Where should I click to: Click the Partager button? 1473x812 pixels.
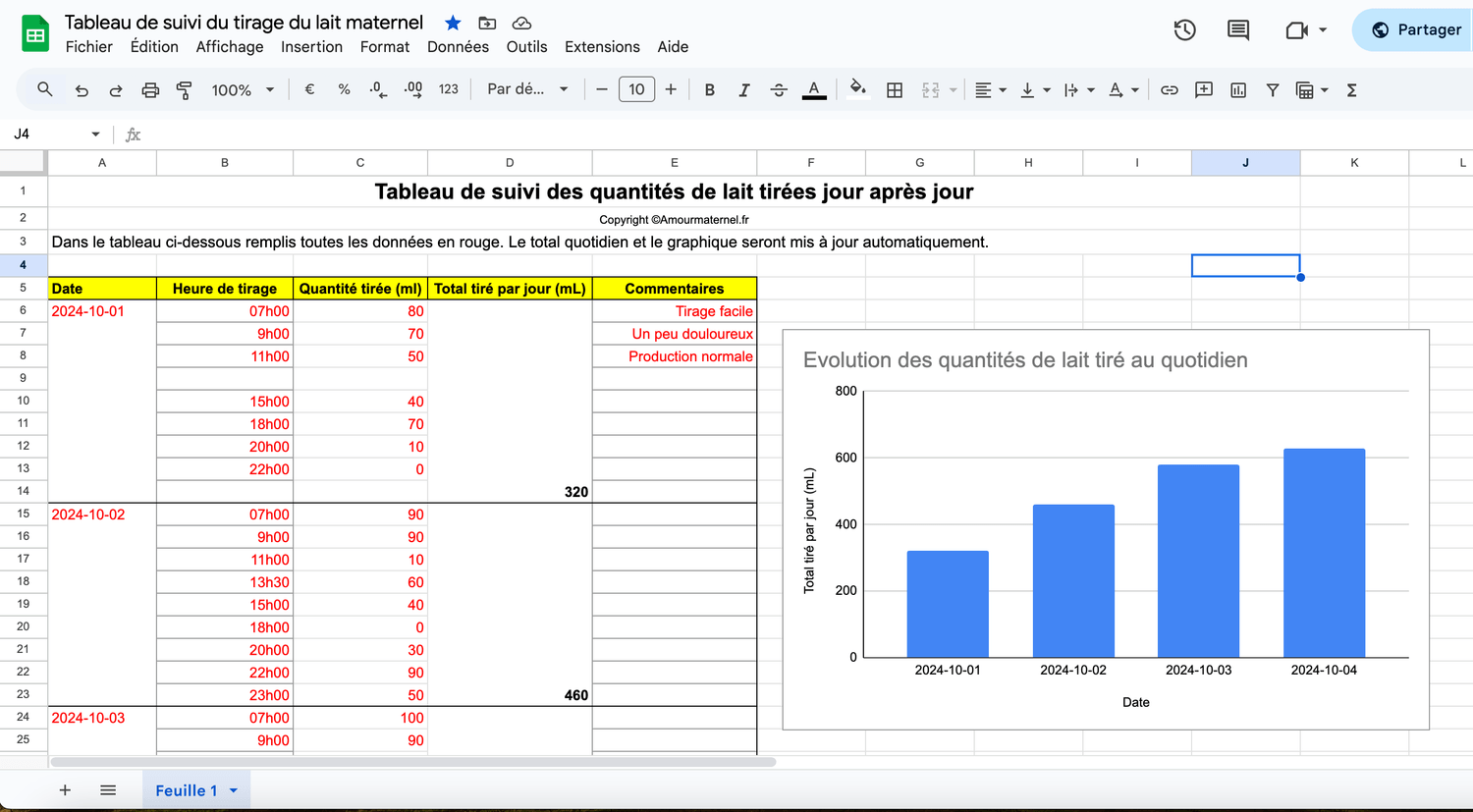click(1416, 29)
